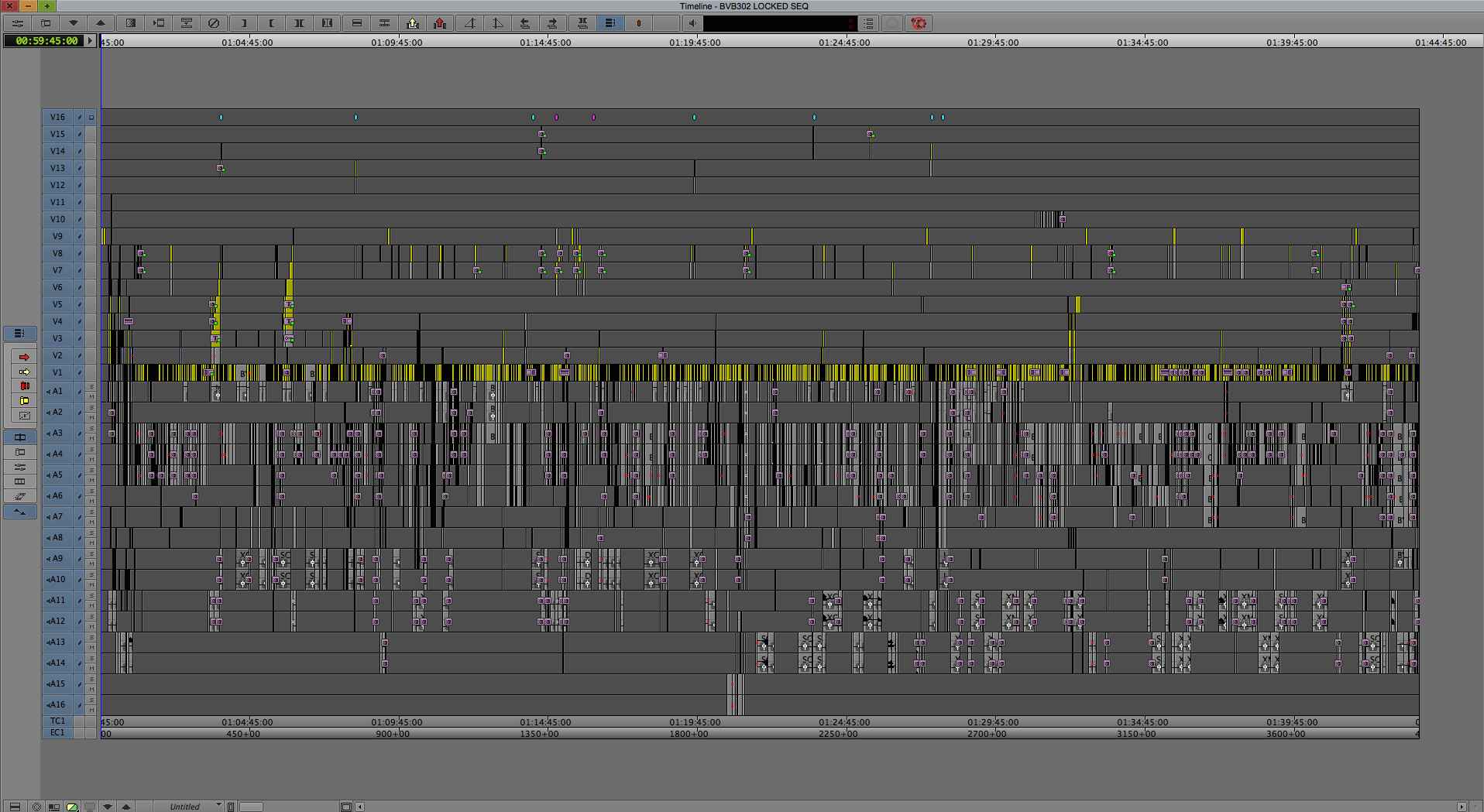Click the first cyan marker on V16
The width and height of the screenshot is (1484, 812).
click(x=221, y=118)
